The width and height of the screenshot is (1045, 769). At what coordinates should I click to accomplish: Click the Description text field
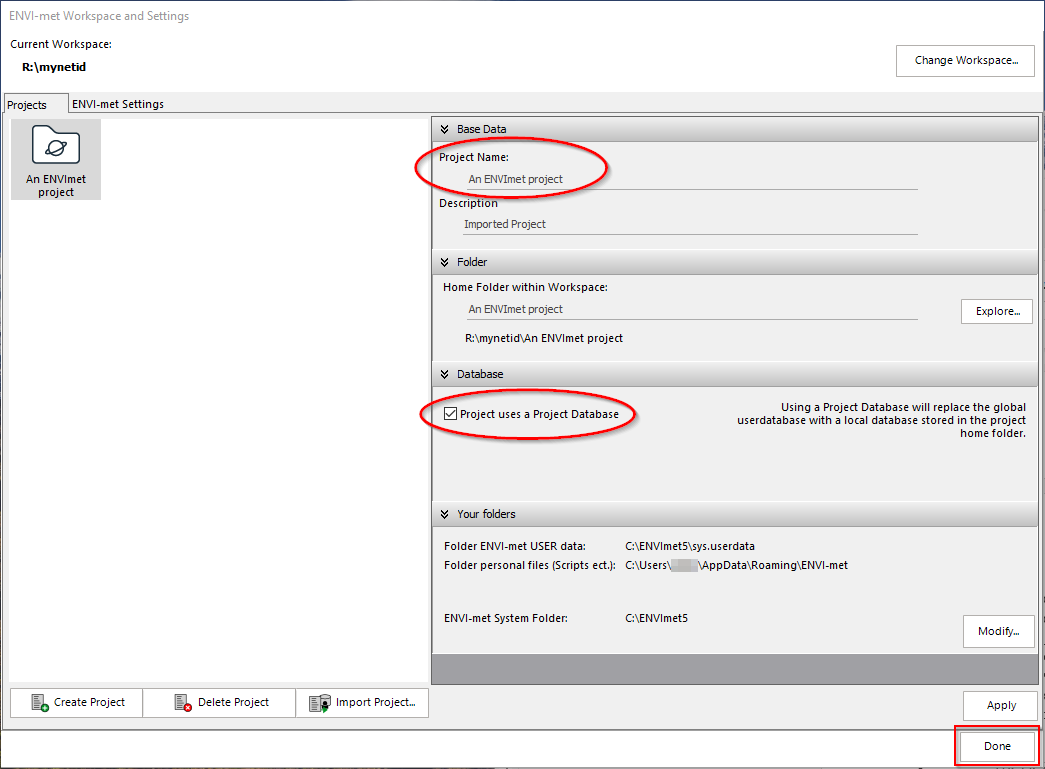click(x=690, y=224)
